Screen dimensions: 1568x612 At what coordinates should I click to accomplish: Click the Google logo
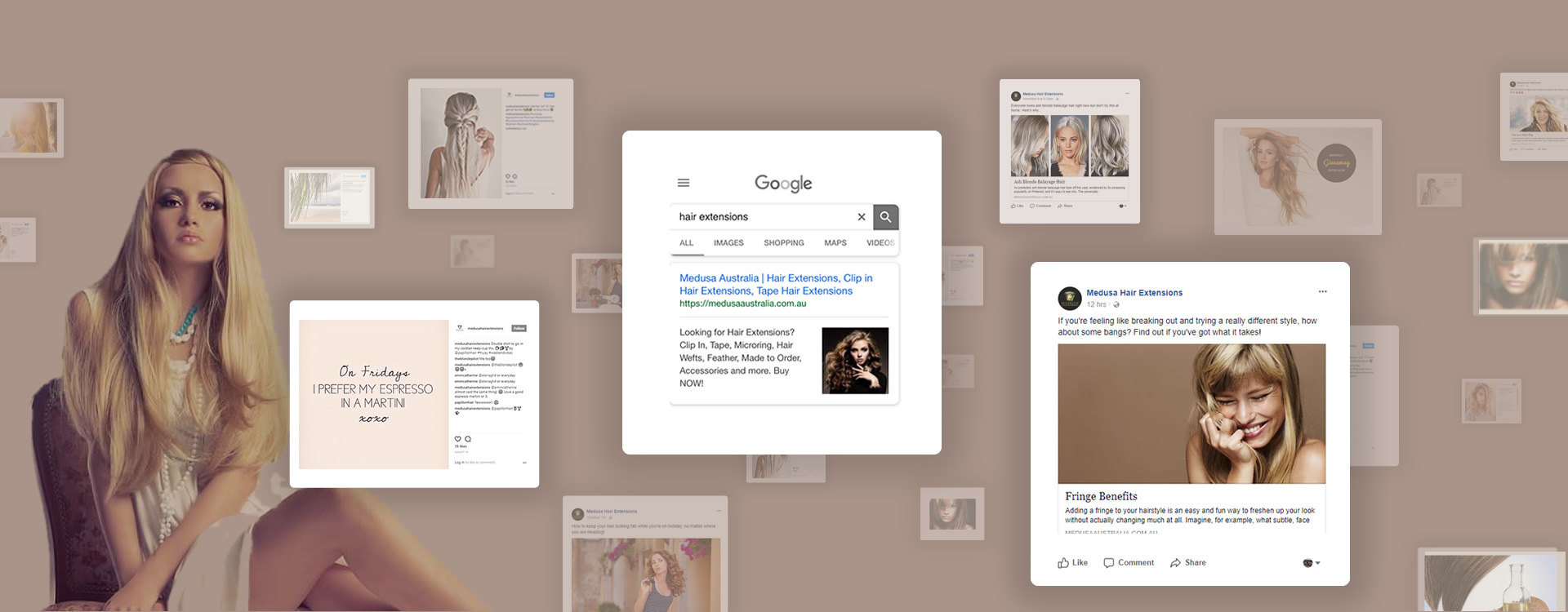click(x=783, y=184)
